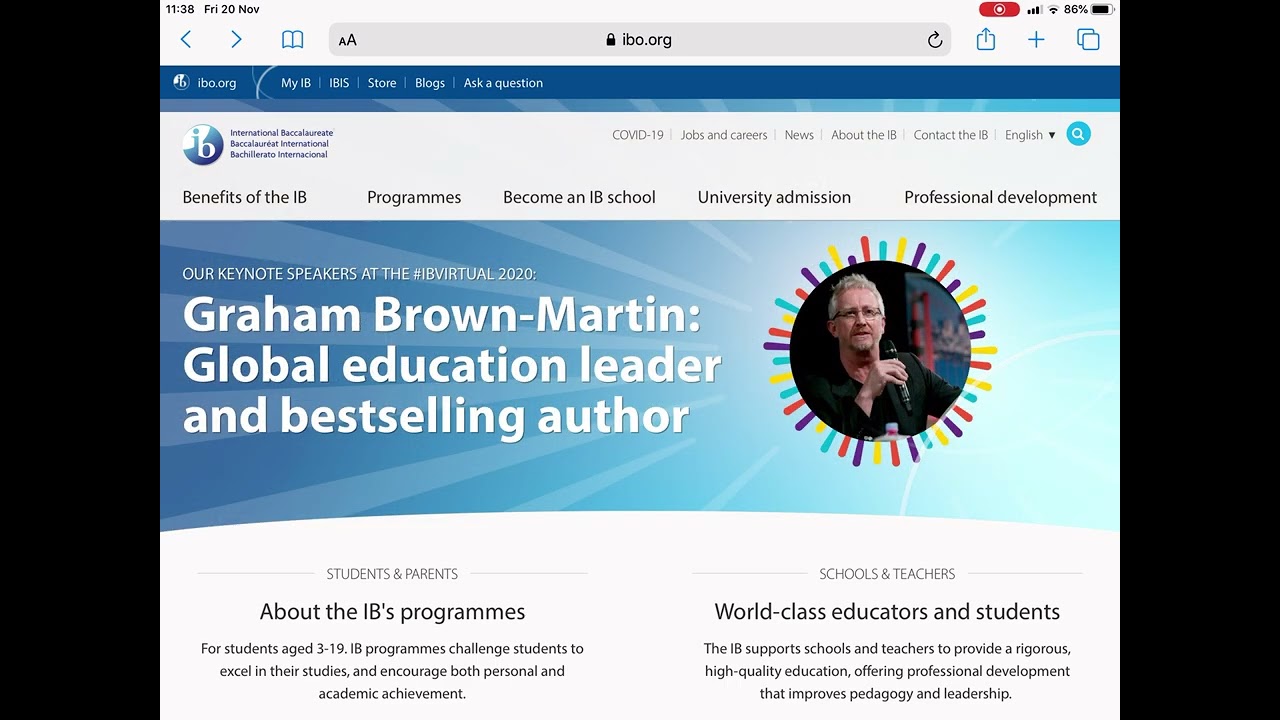Viewport: 1280px width, 720px height.
Task: Open Jobs and careers page
Action: point(724,135)
